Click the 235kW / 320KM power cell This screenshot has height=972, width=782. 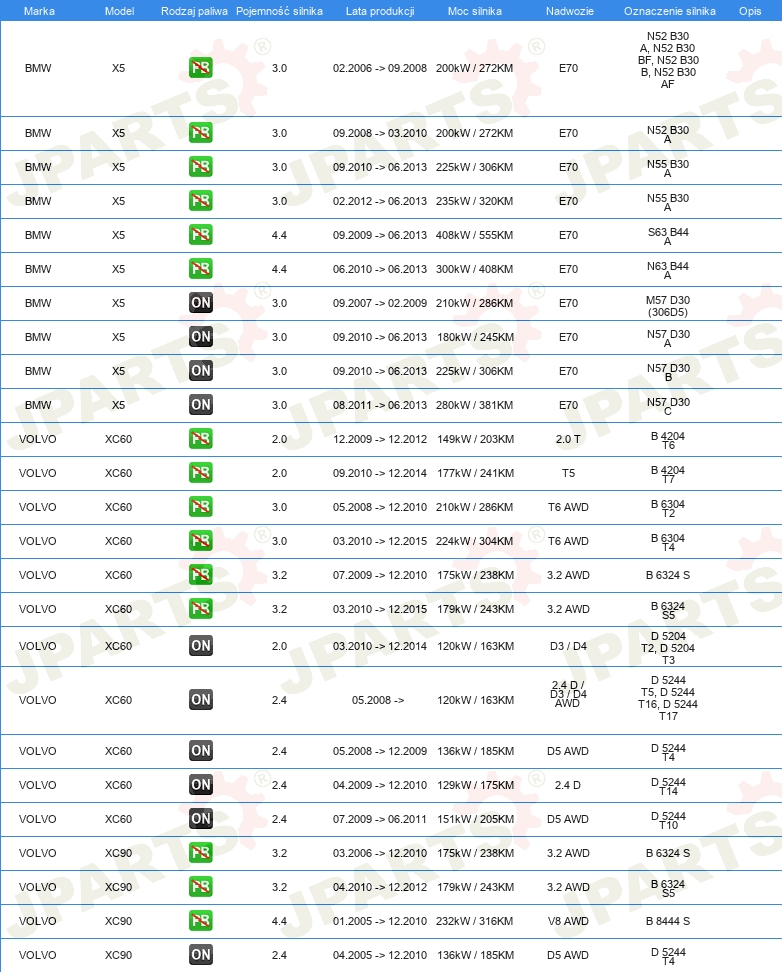474,201
